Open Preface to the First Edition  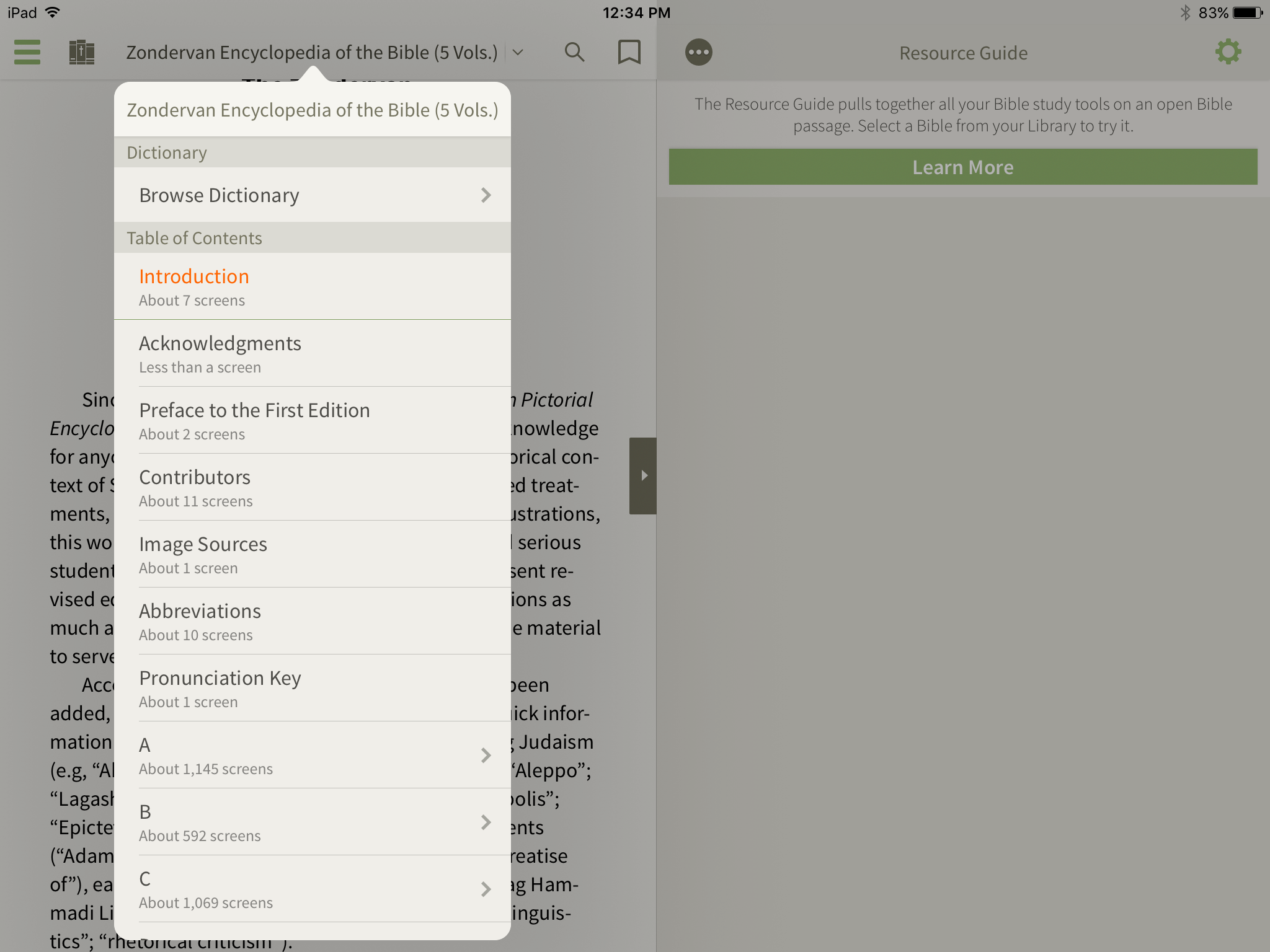tap(313, 420)
